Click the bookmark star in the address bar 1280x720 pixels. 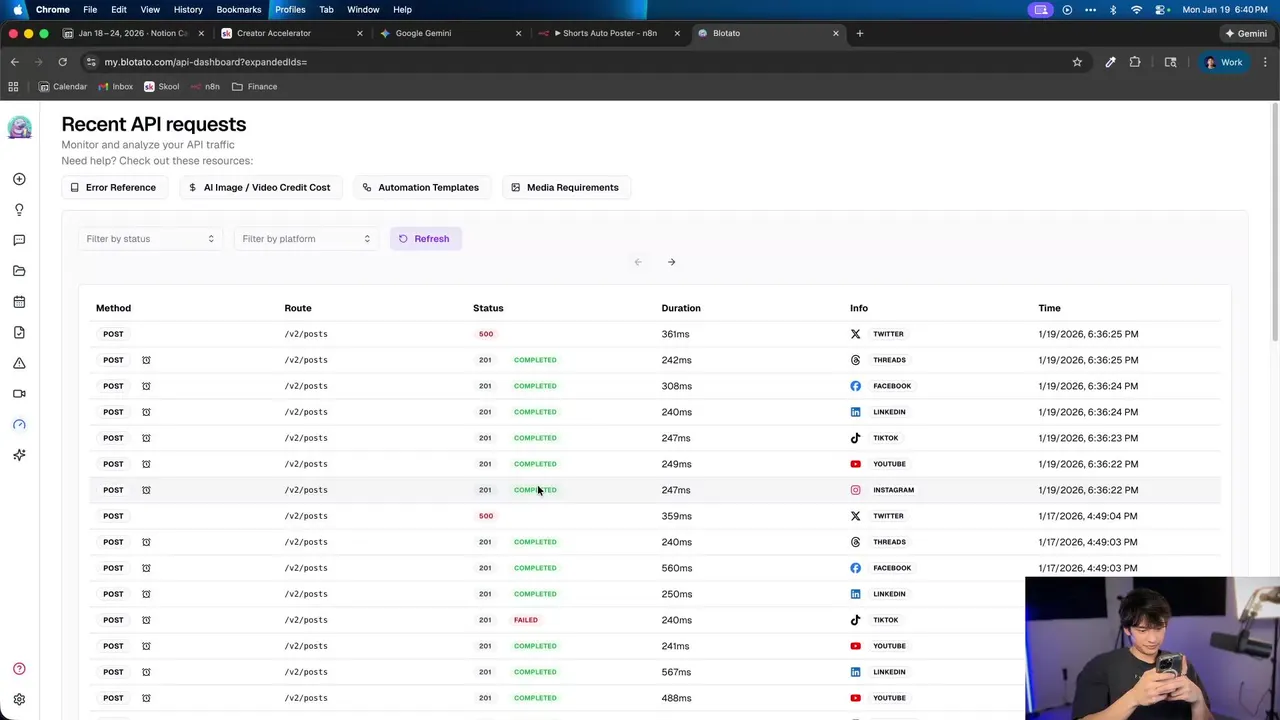[1077, 62]
